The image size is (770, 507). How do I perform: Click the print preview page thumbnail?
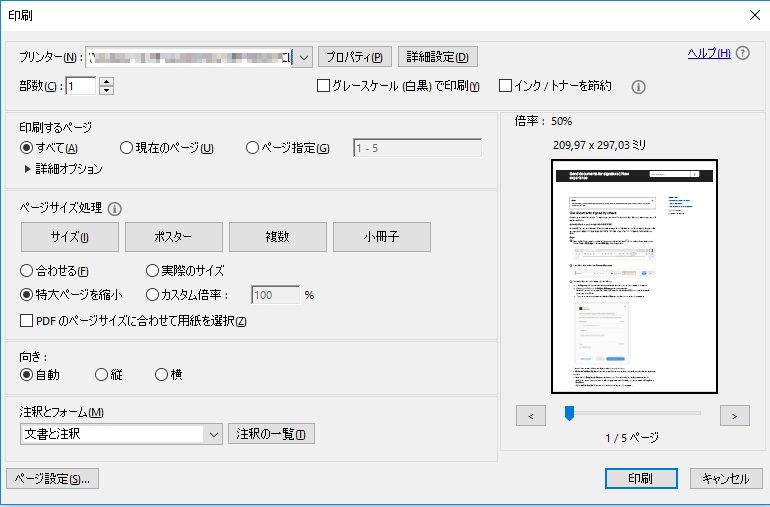[x=634, y=277]
